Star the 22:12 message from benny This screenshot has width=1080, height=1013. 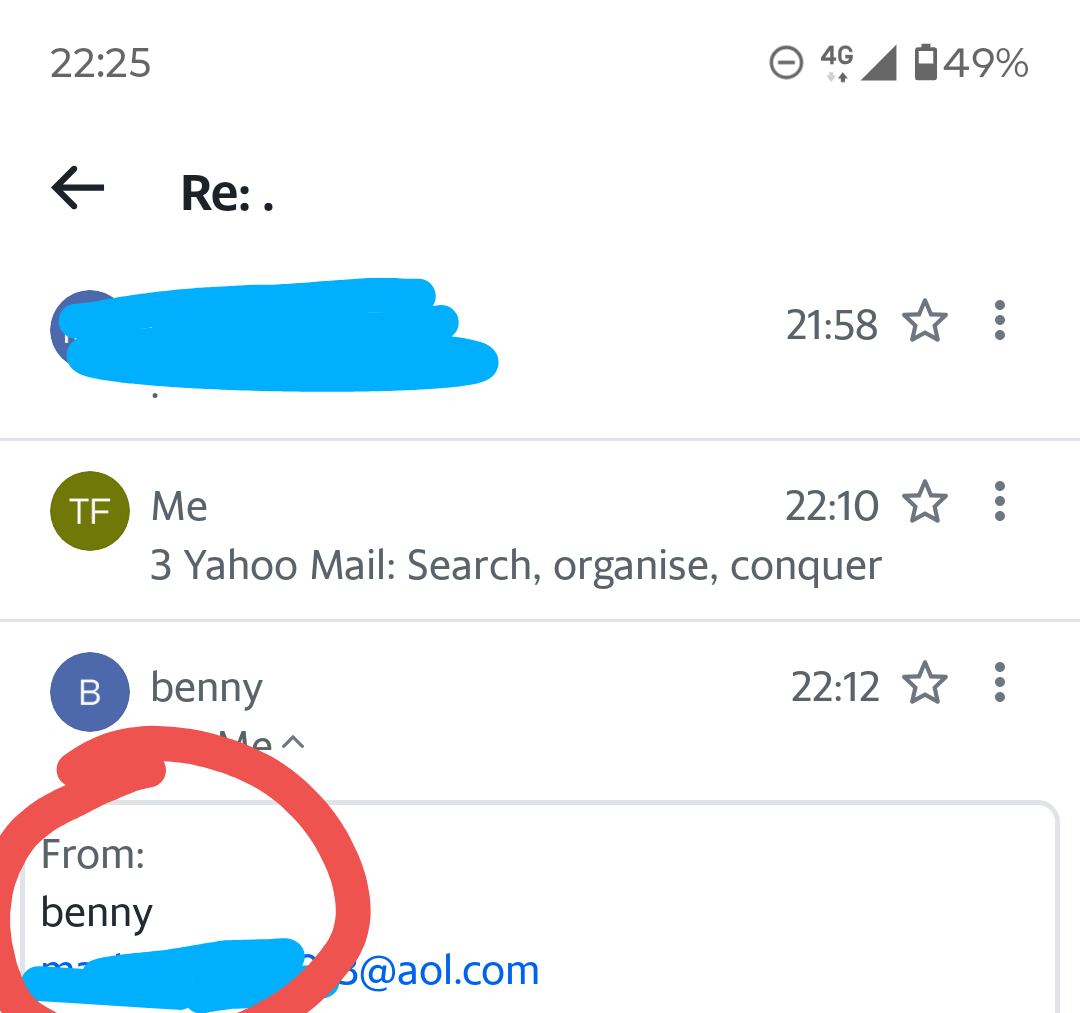924,685
